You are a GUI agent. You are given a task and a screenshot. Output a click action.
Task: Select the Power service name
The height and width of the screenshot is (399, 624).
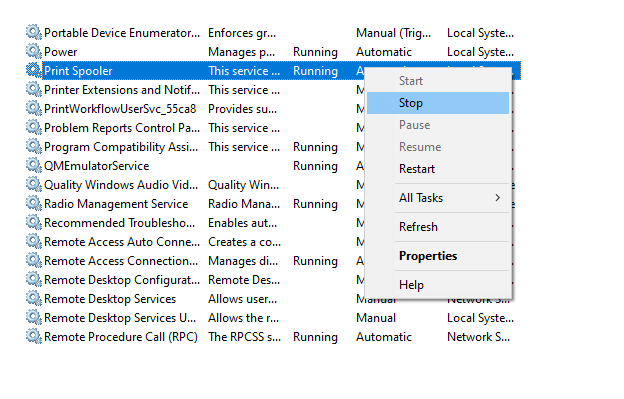60,52
